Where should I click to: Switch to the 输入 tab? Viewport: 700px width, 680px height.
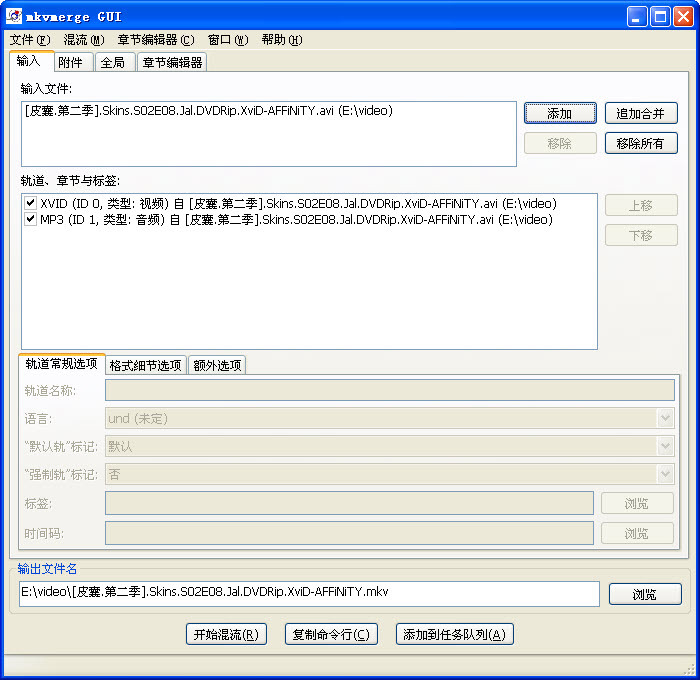(x=32, y=61)
